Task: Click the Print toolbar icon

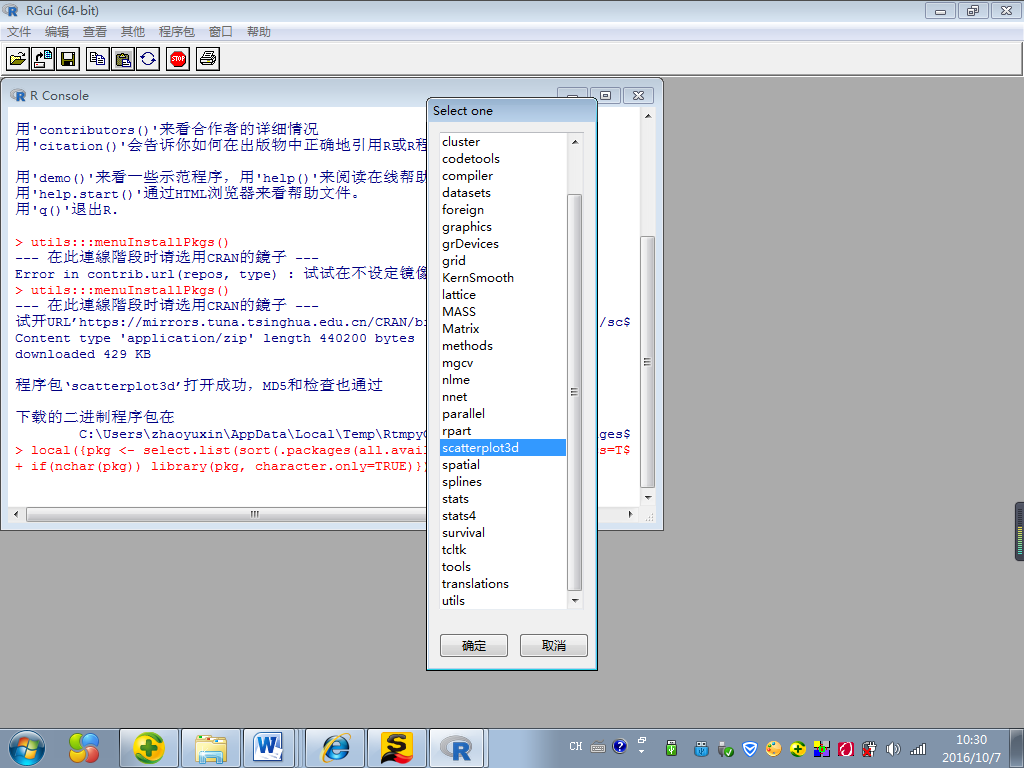Action: (208, 59)
